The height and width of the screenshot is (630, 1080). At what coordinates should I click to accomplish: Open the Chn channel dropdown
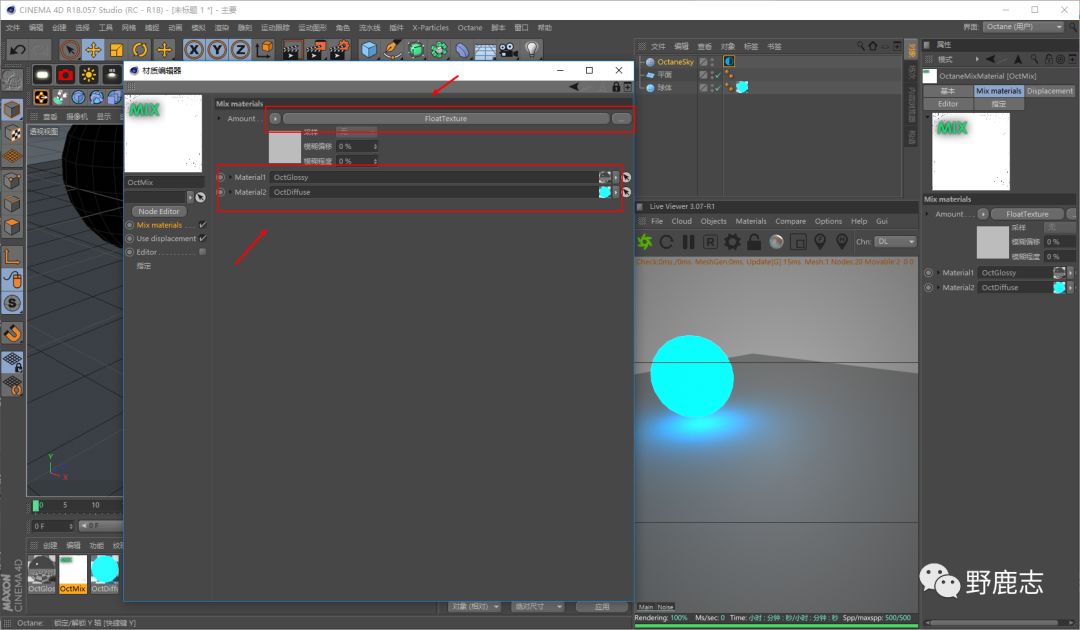coord(895,241)
